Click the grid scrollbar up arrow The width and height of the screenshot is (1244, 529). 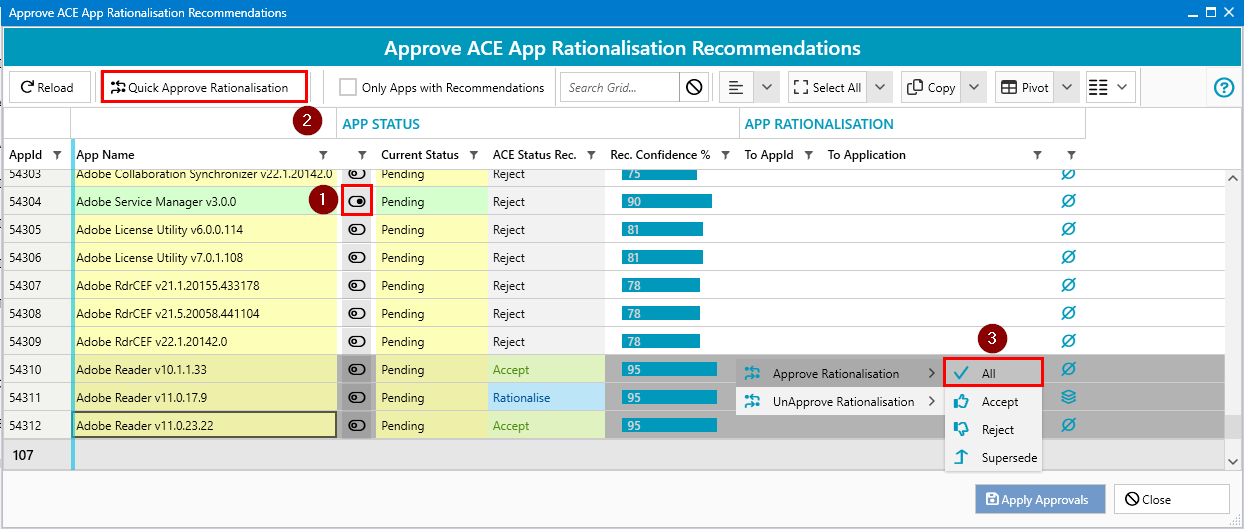point(1232,178)
